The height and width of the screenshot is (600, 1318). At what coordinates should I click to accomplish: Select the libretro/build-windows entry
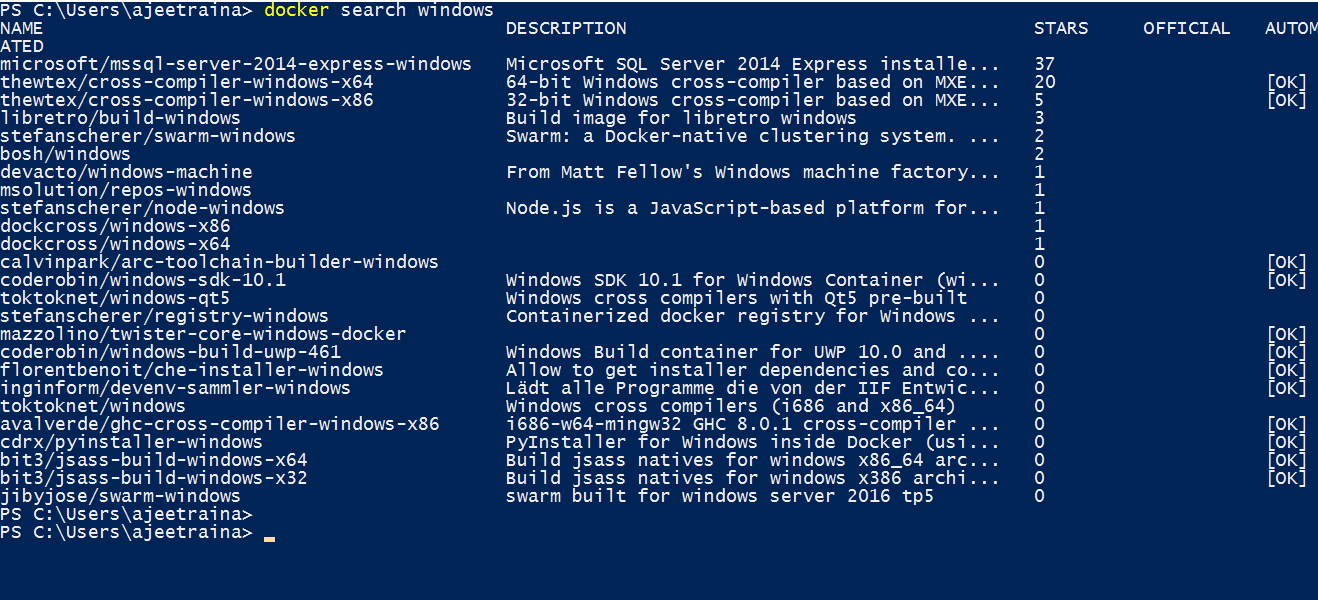pos(120,118)
